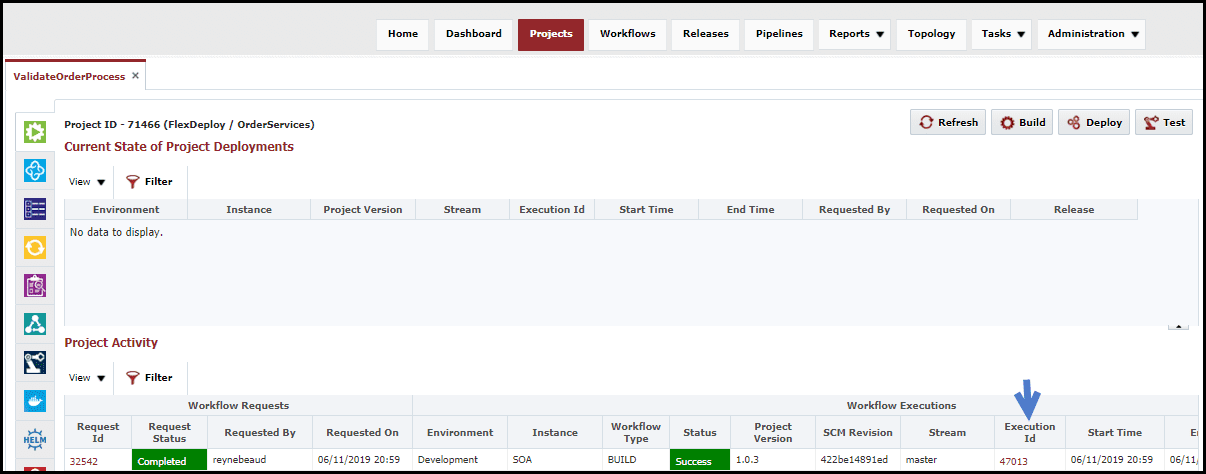Expand the Tasks dropdown menu
Viewport: 1206px width, 474px height.
[x=1003, y=34]
